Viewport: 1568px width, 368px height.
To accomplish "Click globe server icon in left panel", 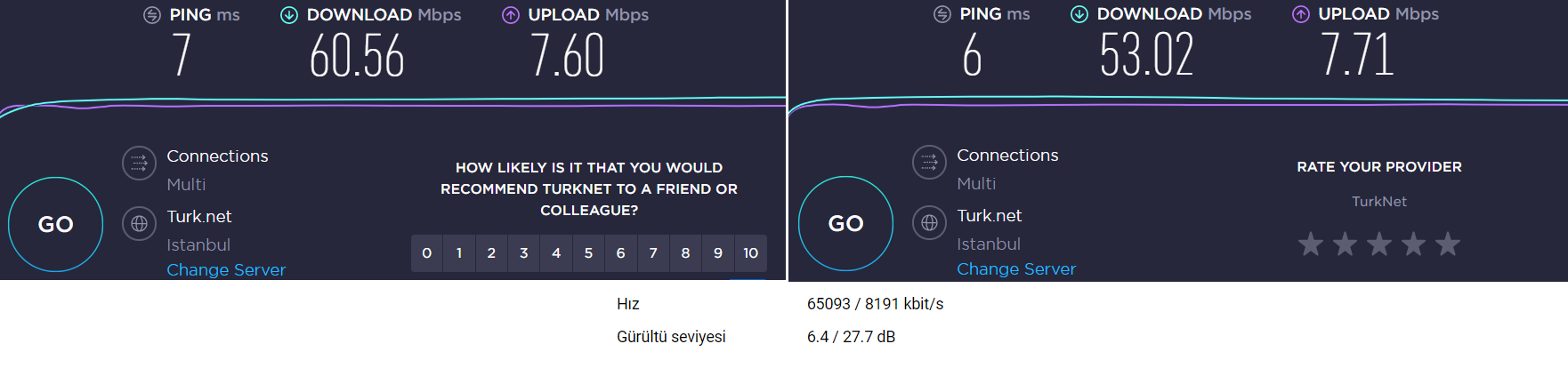I will [x=139, y=224].
